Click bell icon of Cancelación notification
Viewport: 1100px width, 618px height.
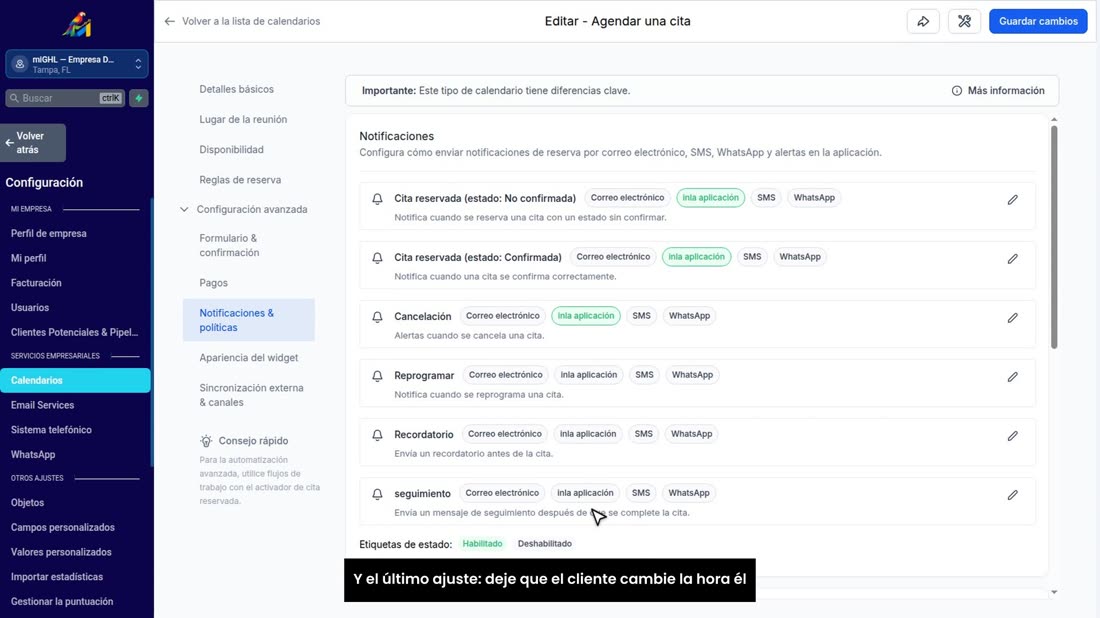(x=377, y=317)
